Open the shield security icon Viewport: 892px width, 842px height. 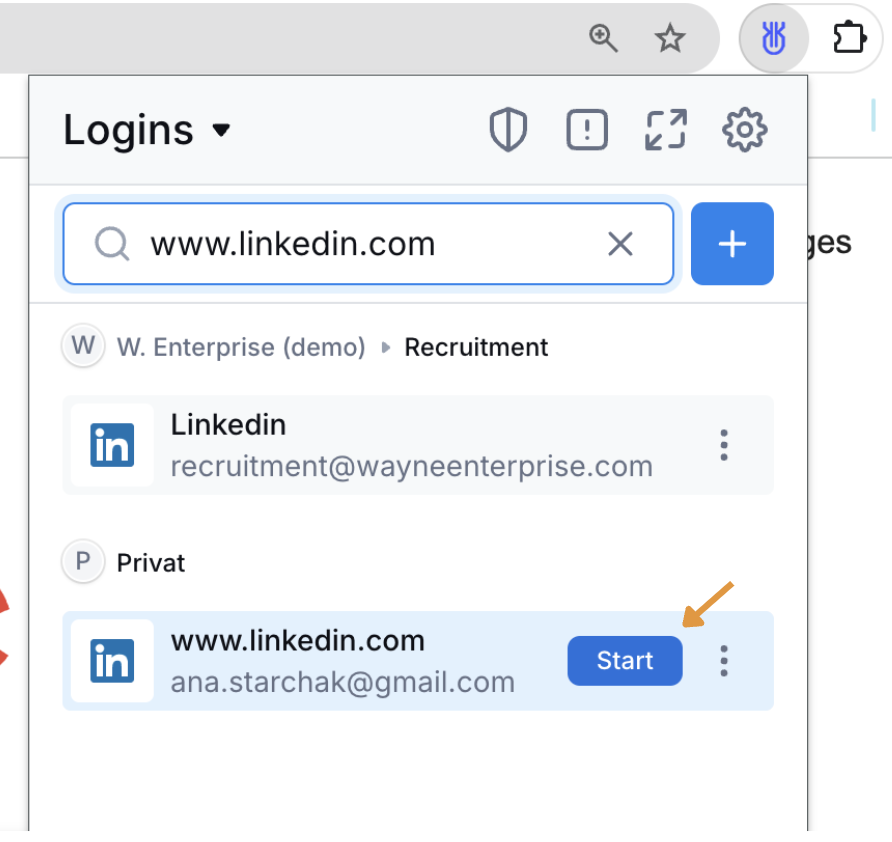click(508, 130)
